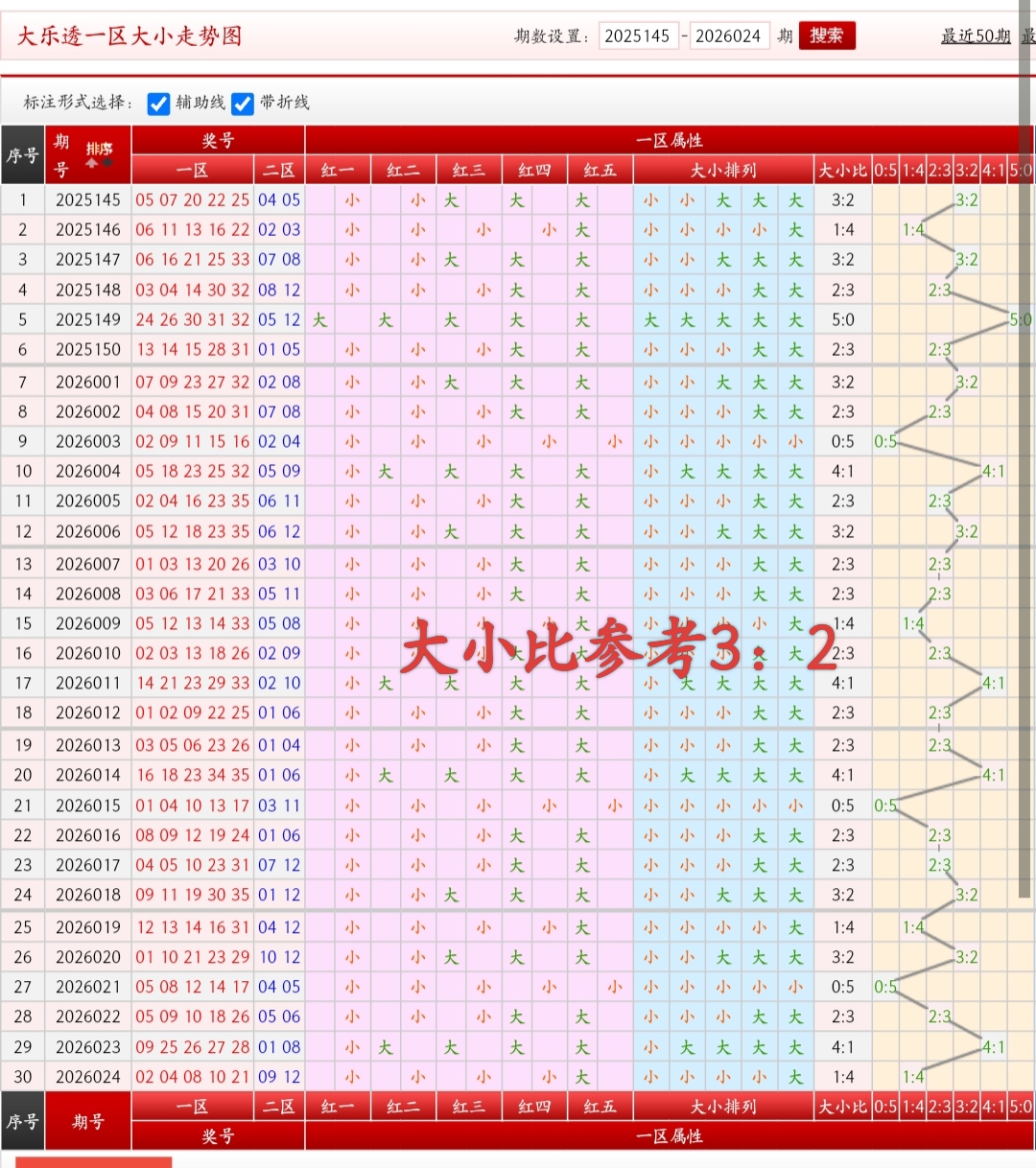
Task: Click the red button at the bottom left
Action: click(x=96, y=1162)
